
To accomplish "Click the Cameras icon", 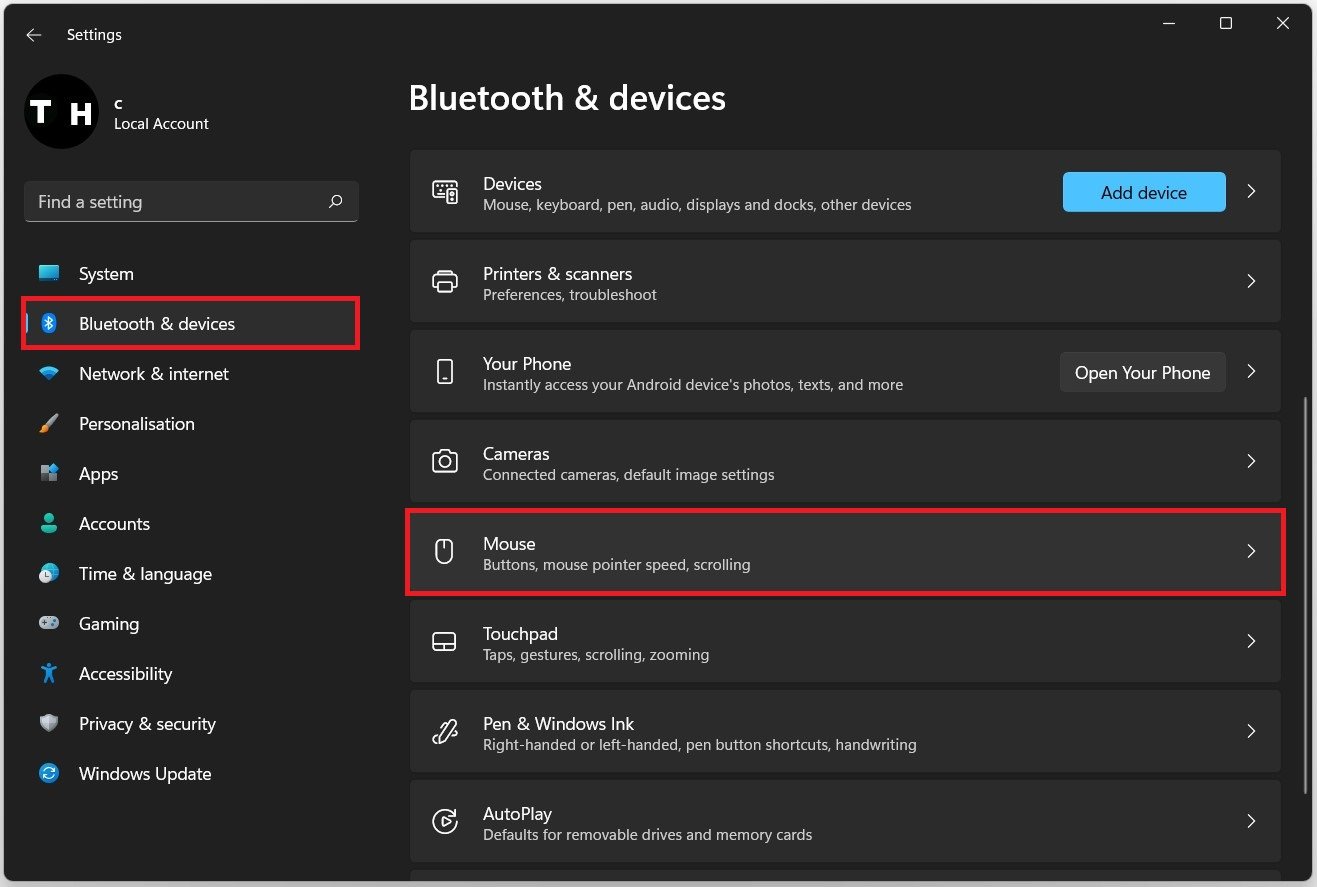I will [444, 461].
